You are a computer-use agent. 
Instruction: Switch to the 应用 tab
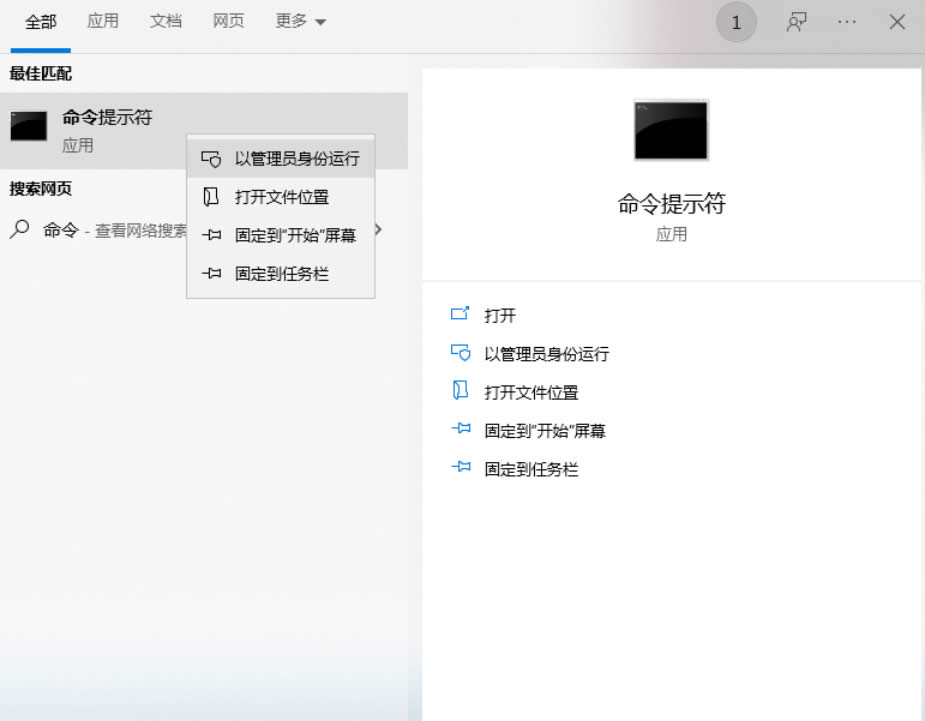pyautogui.click(x=103, y=21)
